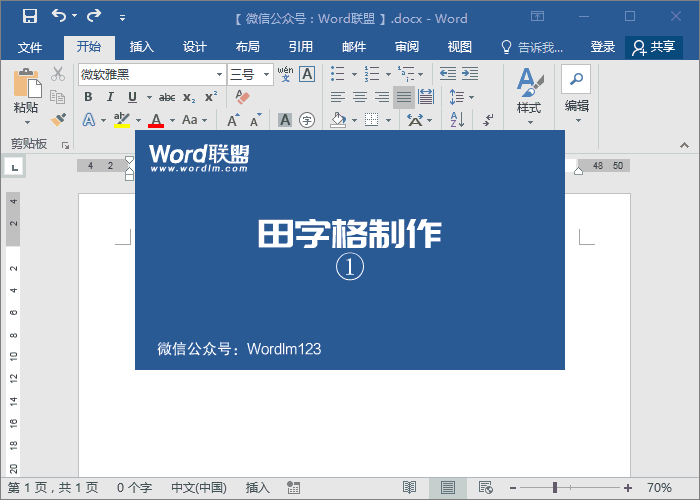Switch to the 插入 tab
The image size is (700, 500).
click(x=142, y=46)
